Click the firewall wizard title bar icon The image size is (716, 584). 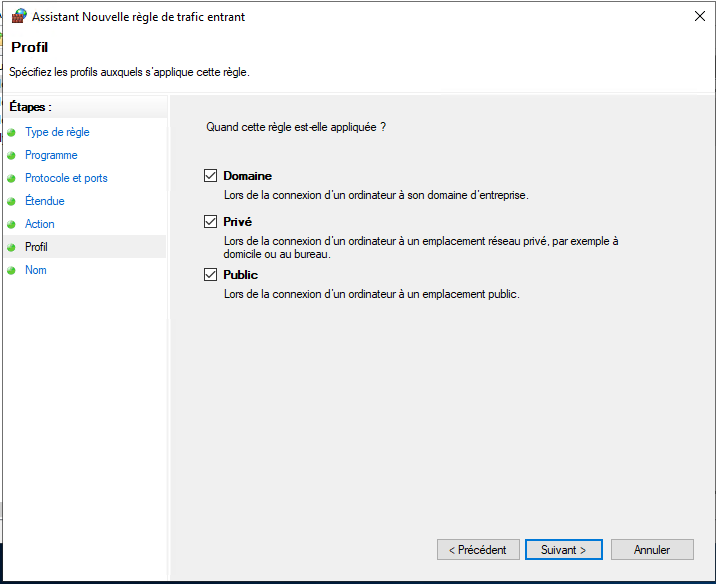point(19,16)
